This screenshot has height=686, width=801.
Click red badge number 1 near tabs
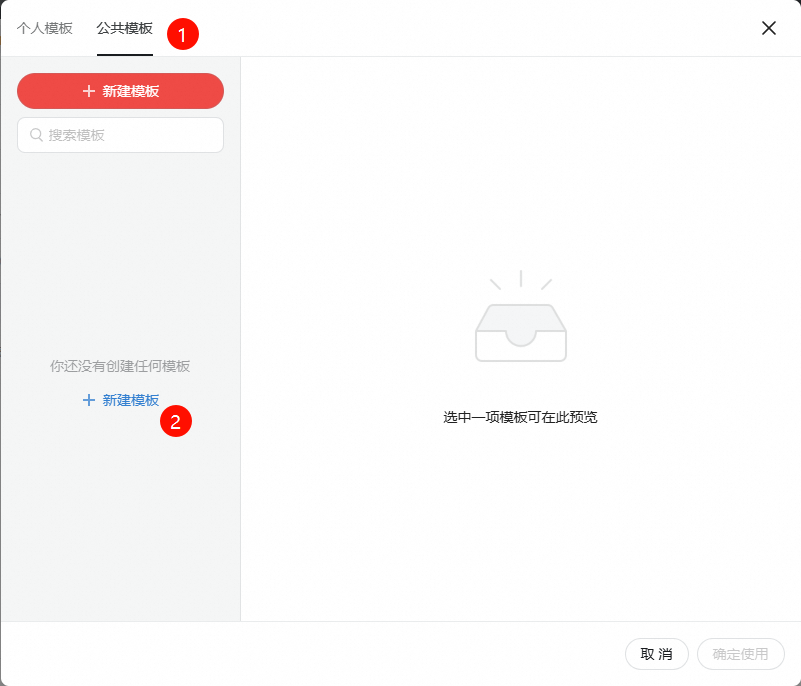point(182,34)
